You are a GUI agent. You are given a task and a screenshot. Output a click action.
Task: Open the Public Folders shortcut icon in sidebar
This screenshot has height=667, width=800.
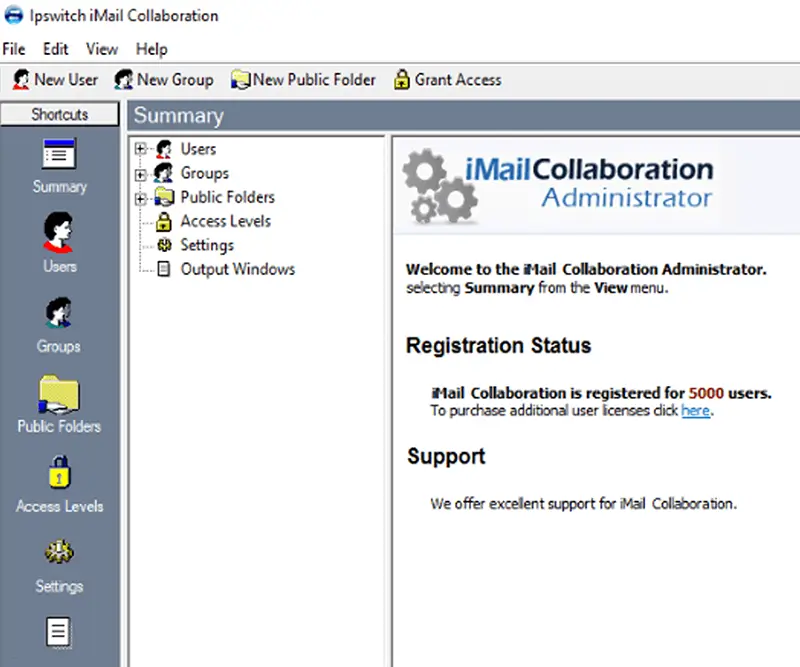tap(59, 394)
